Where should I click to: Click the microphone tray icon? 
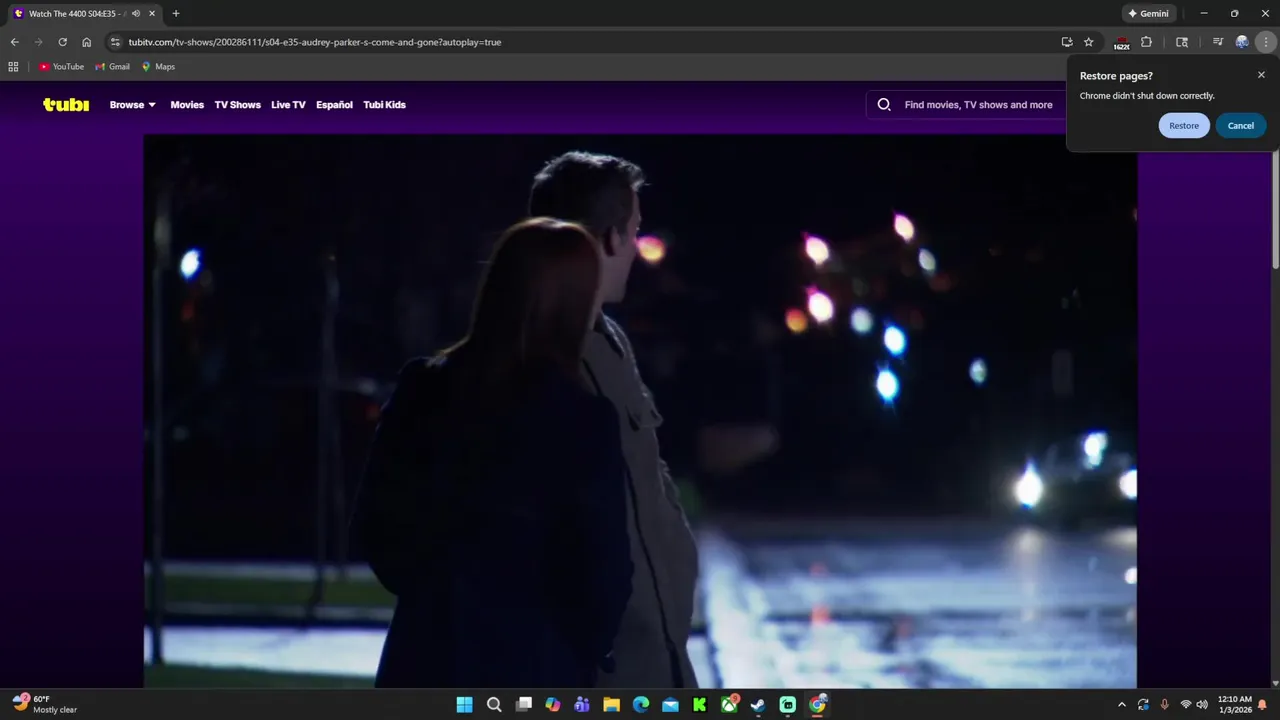[1164, 705]
